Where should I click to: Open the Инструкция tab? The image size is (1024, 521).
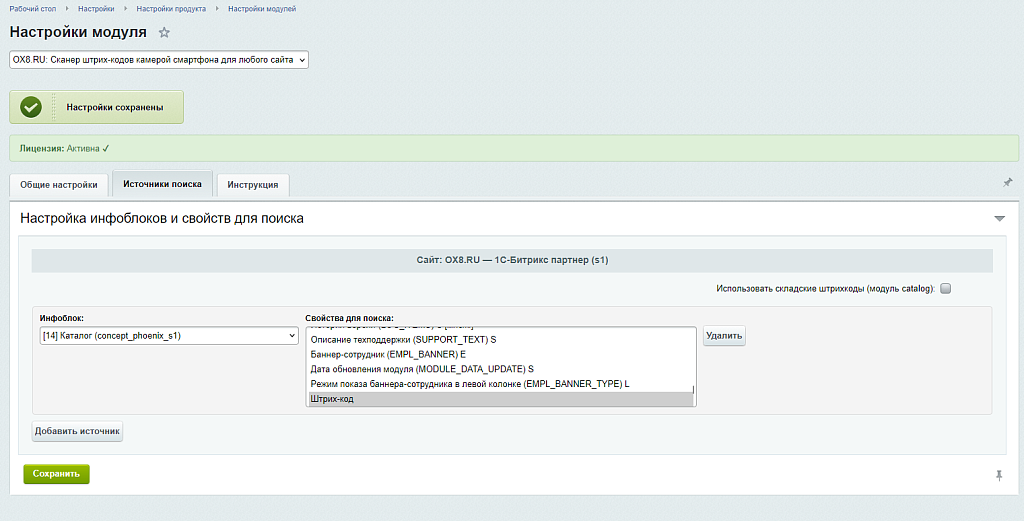[253, 185]
